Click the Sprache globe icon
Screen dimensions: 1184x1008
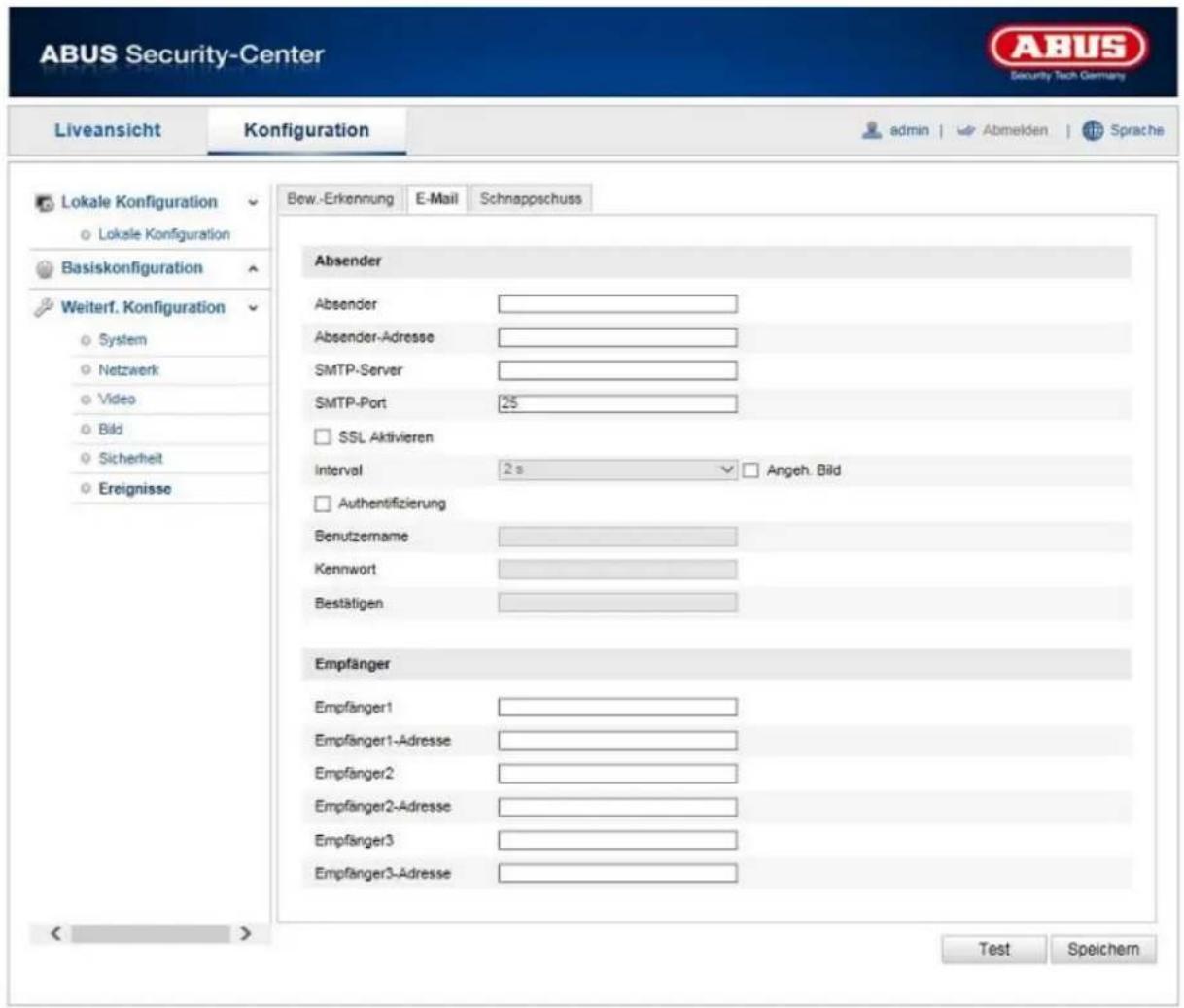click(x=1093, y=130)
